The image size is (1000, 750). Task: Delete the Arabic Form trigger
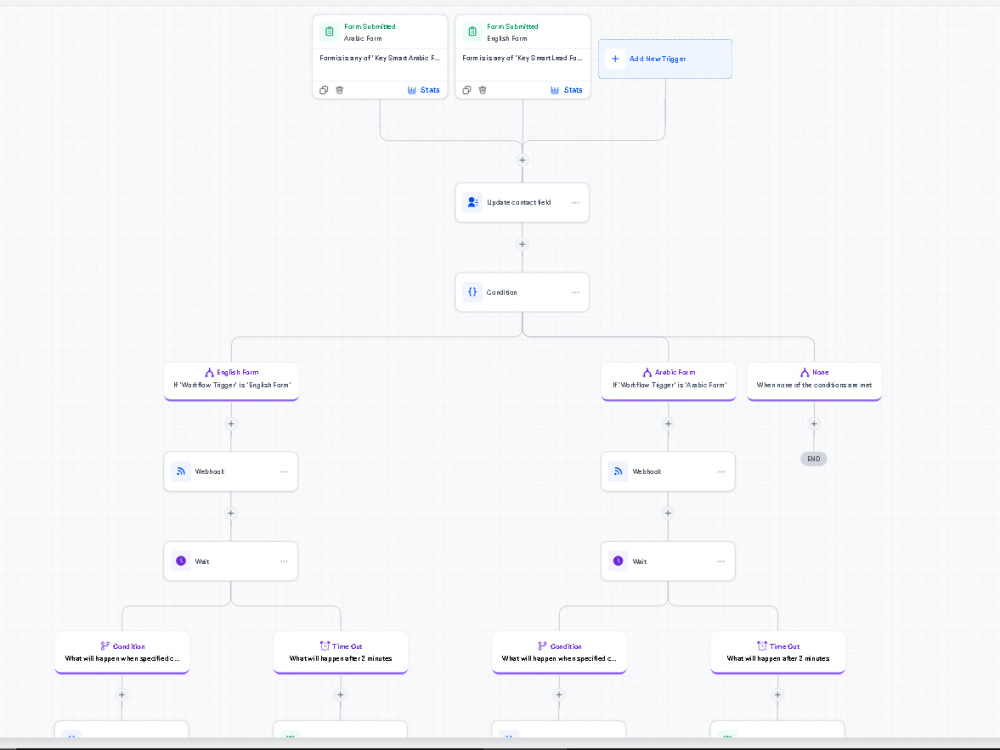[x=339, y=90]
